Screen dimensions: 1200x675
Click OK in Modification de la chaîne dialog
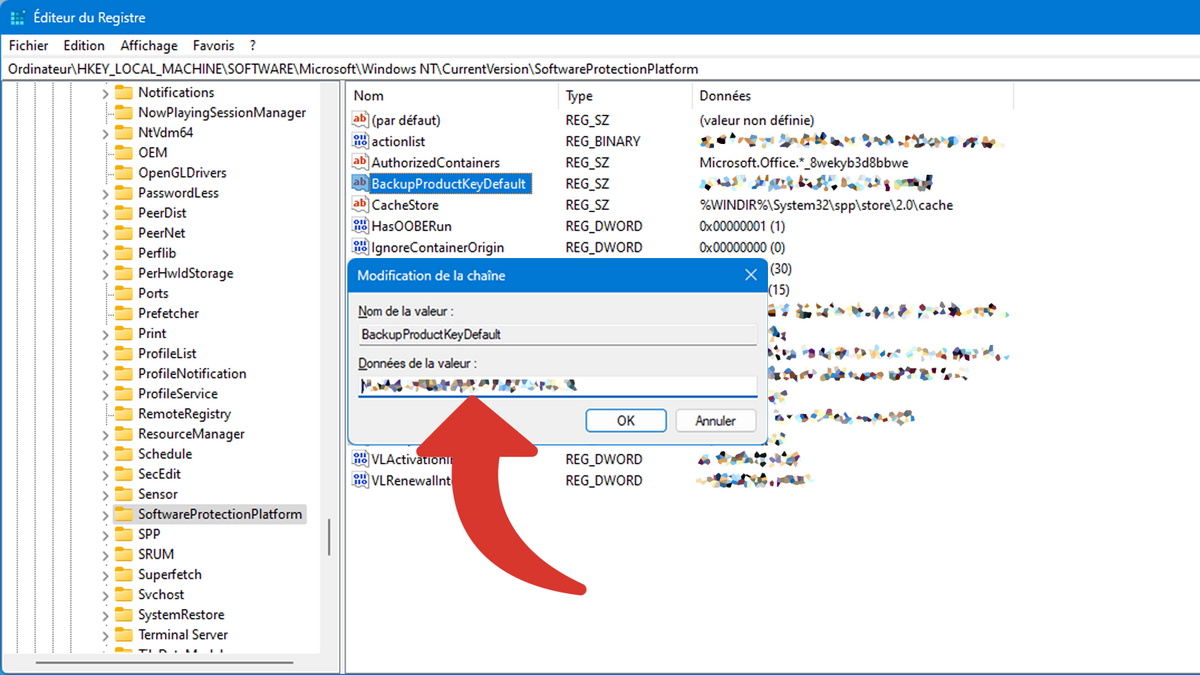(x=626, y=421)
